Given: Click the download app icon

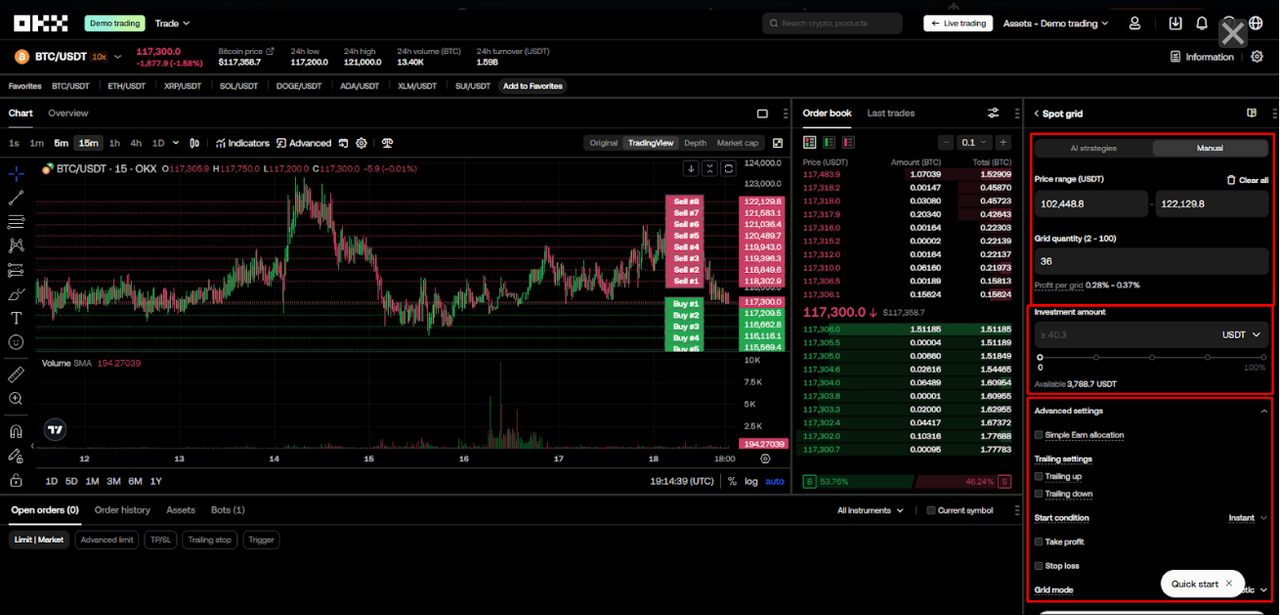Looking at the screenshot, I should click(x=1176, y=23).
